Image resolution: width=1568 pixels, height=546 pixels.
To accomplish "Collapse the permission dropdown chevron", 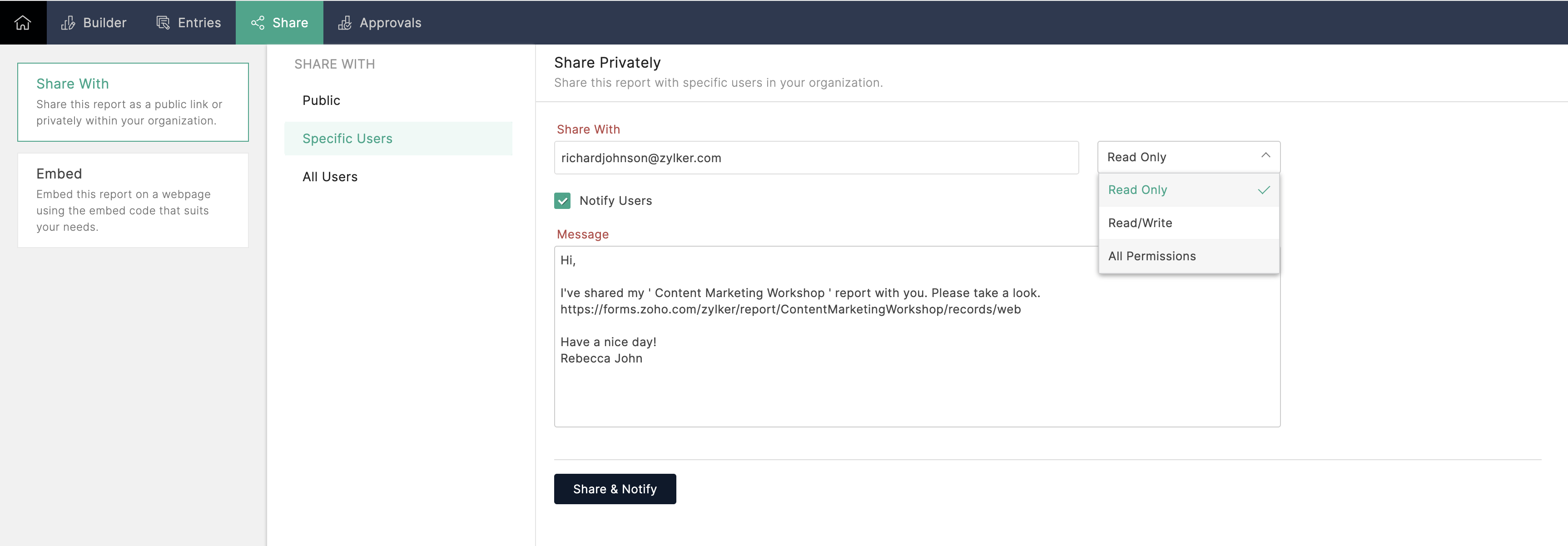I will 1265,156.
